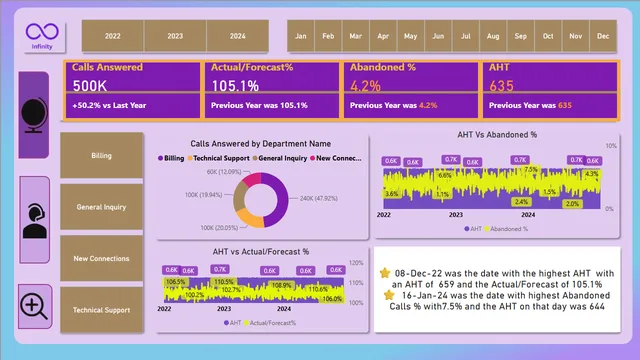The width and height of the screenshot is (640, 360).
Task: Filter by Billing department
Action: pos(101,156)
